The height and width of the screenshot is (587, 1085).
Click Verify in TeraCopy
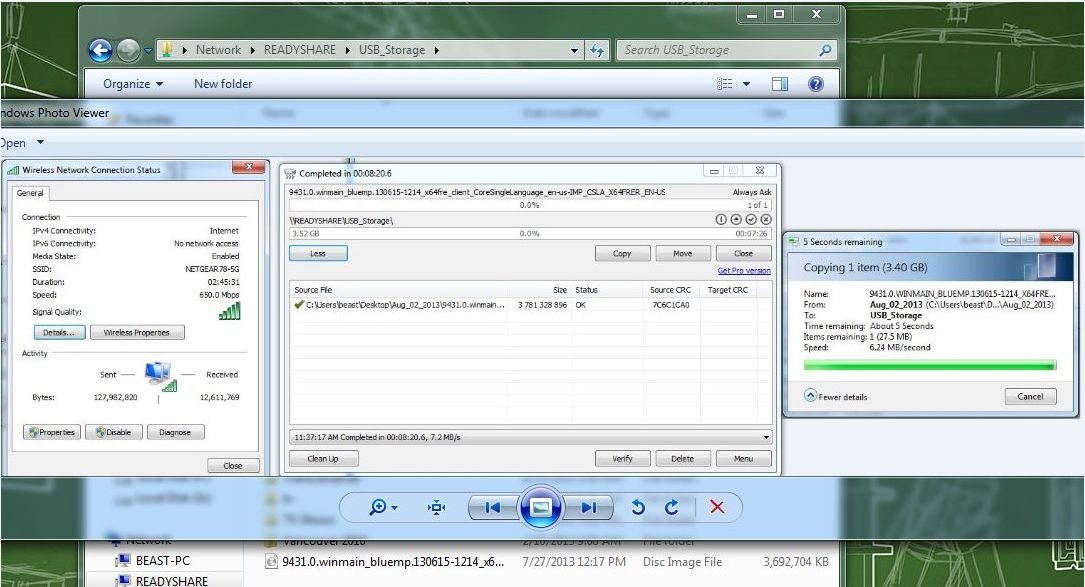(622, 458)
